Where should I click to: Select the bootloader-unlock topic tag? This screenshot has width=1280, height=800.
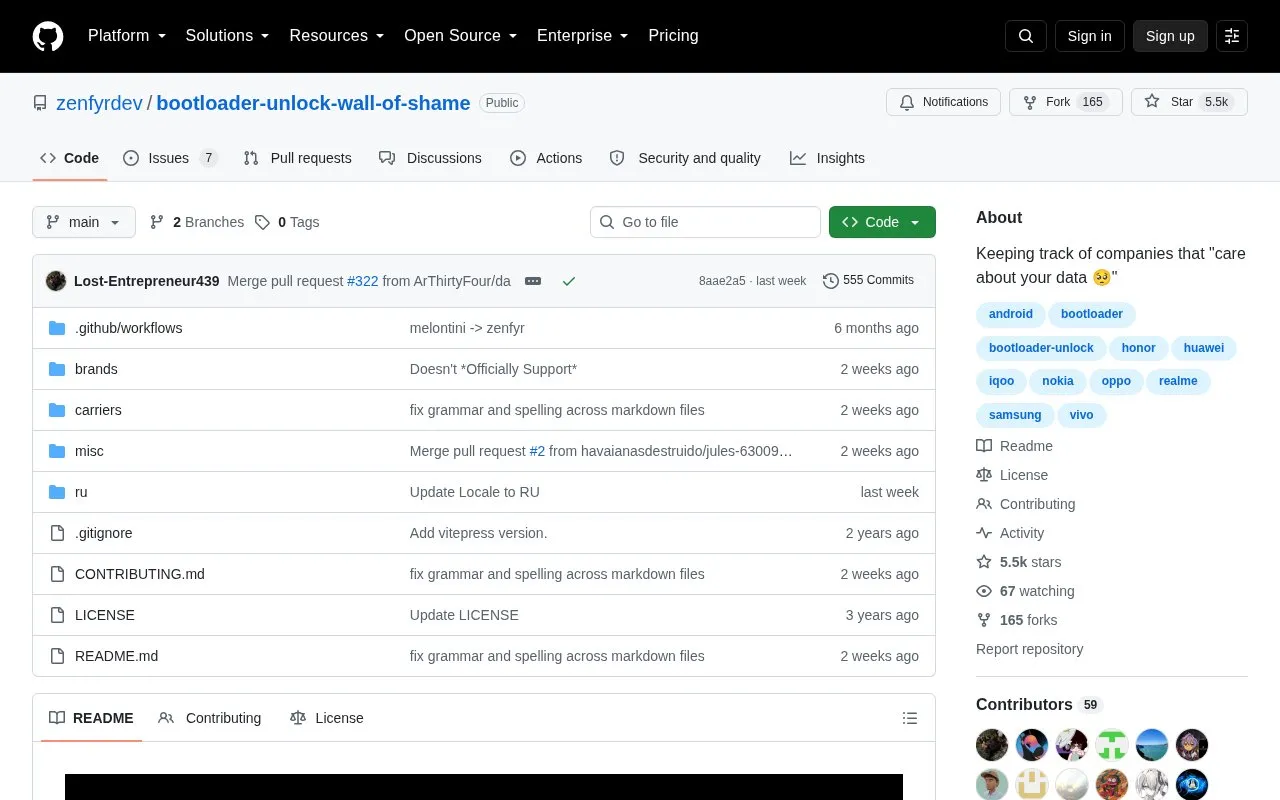[x=1041, y=348]
